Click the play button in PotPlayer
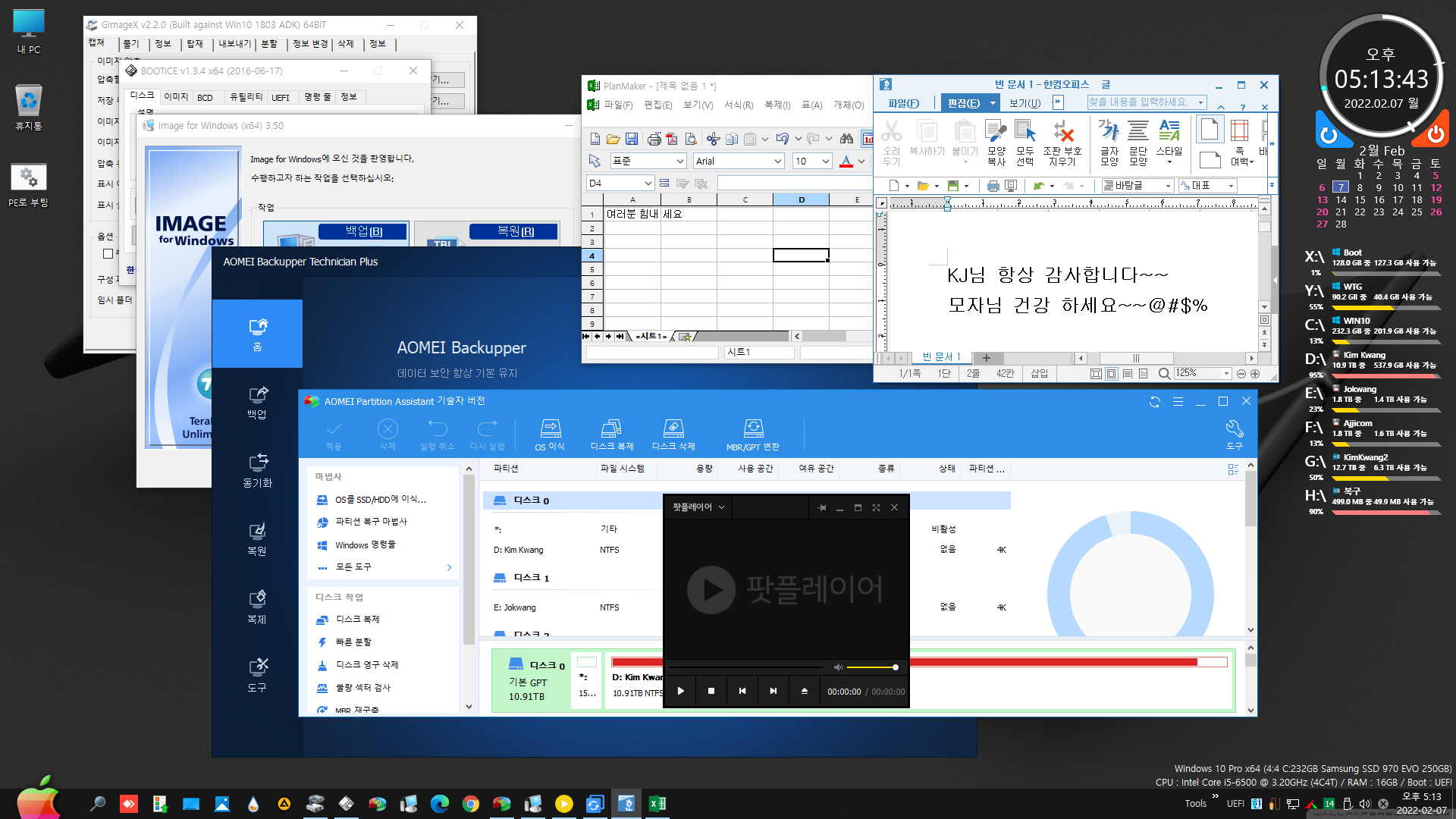Screen dimensions: 1456x819 point(680,691)
